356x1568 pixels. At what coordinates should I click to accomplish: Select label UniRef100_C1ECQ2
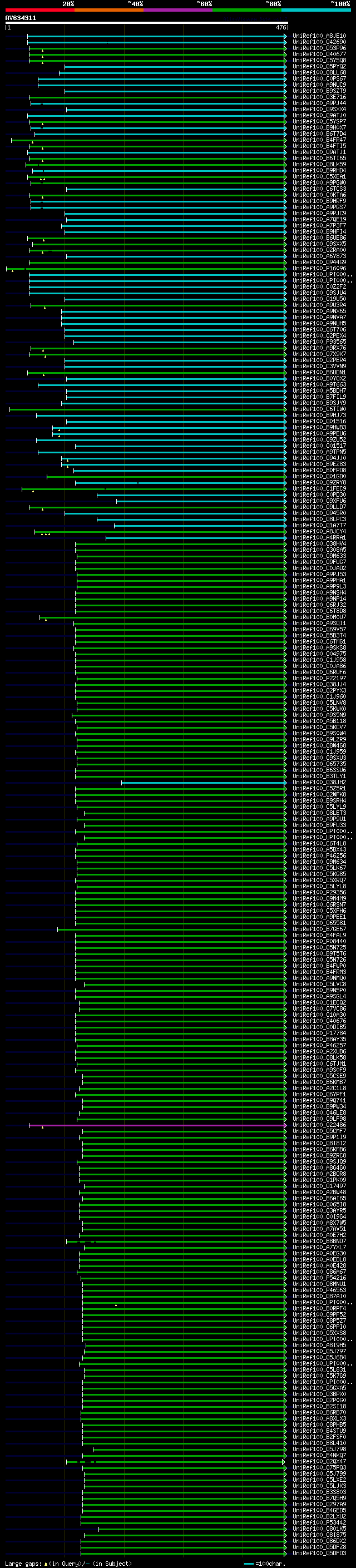pyautogui.click(x=319, y=1003)
